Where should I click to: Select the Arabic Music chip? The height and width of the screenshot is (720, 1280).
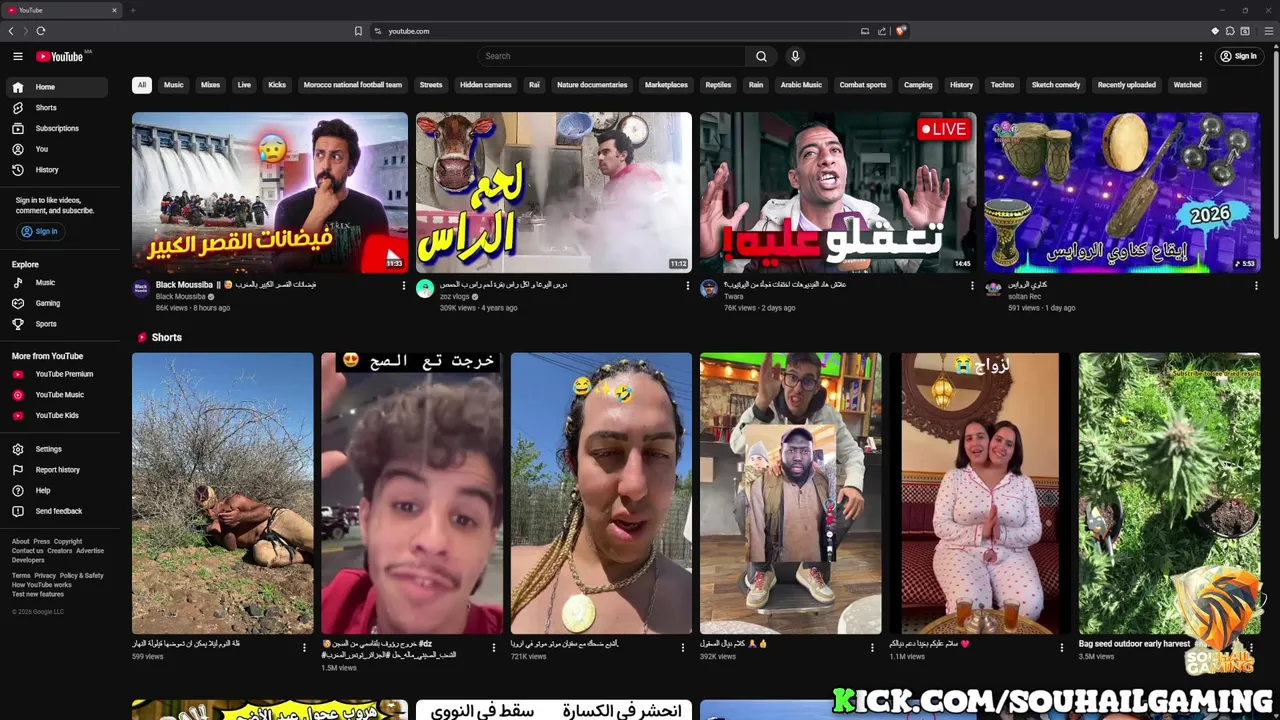click(801, 85)
